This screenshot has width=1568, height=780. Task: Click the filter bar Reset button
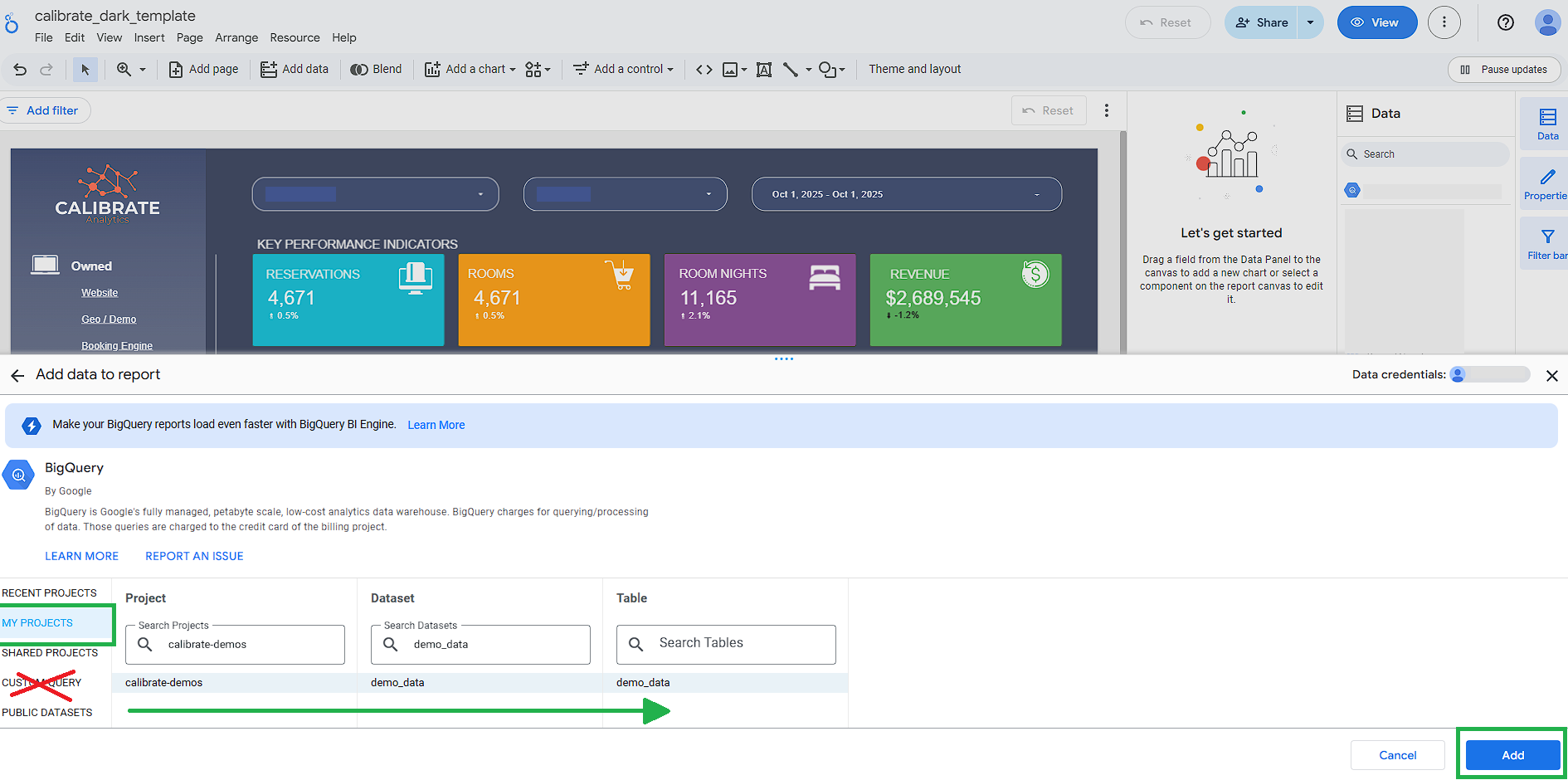(x=1049, y=110)
